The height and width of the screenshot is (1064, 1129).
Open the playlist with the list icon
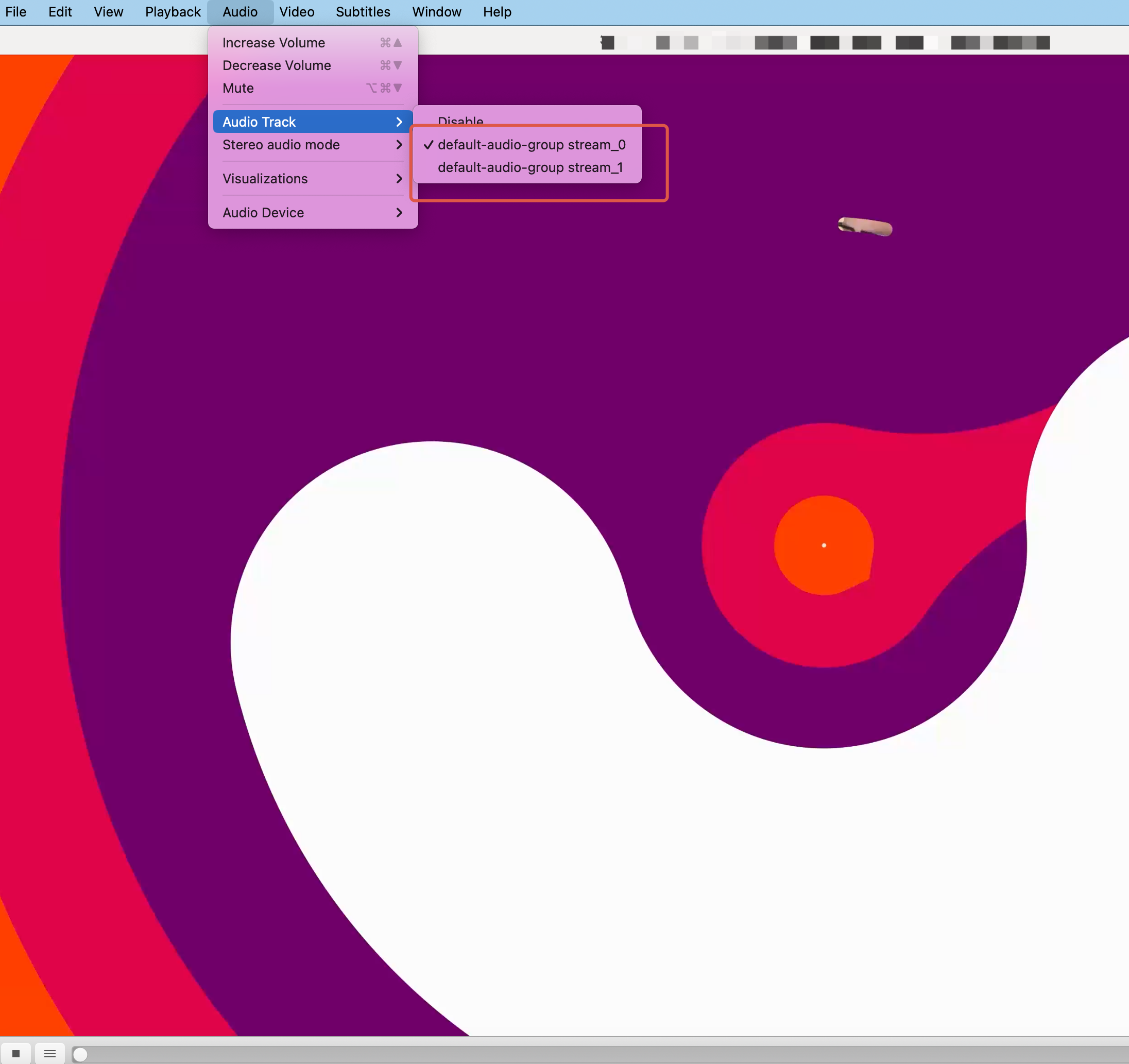click(x=50, y=1053)
